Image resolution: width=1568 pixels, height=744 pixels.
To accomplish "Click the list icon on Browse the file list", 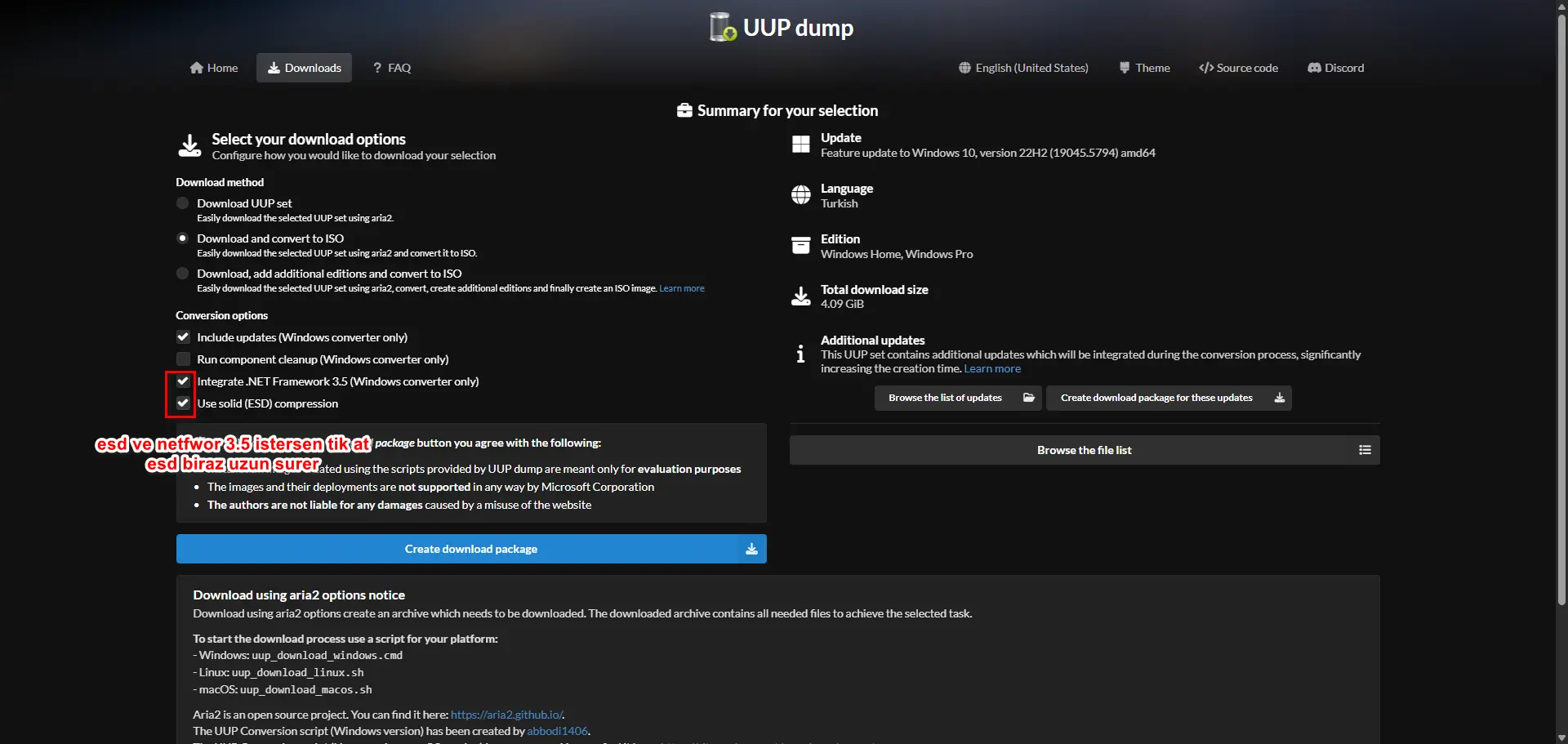I will [x=1365, y=450].
